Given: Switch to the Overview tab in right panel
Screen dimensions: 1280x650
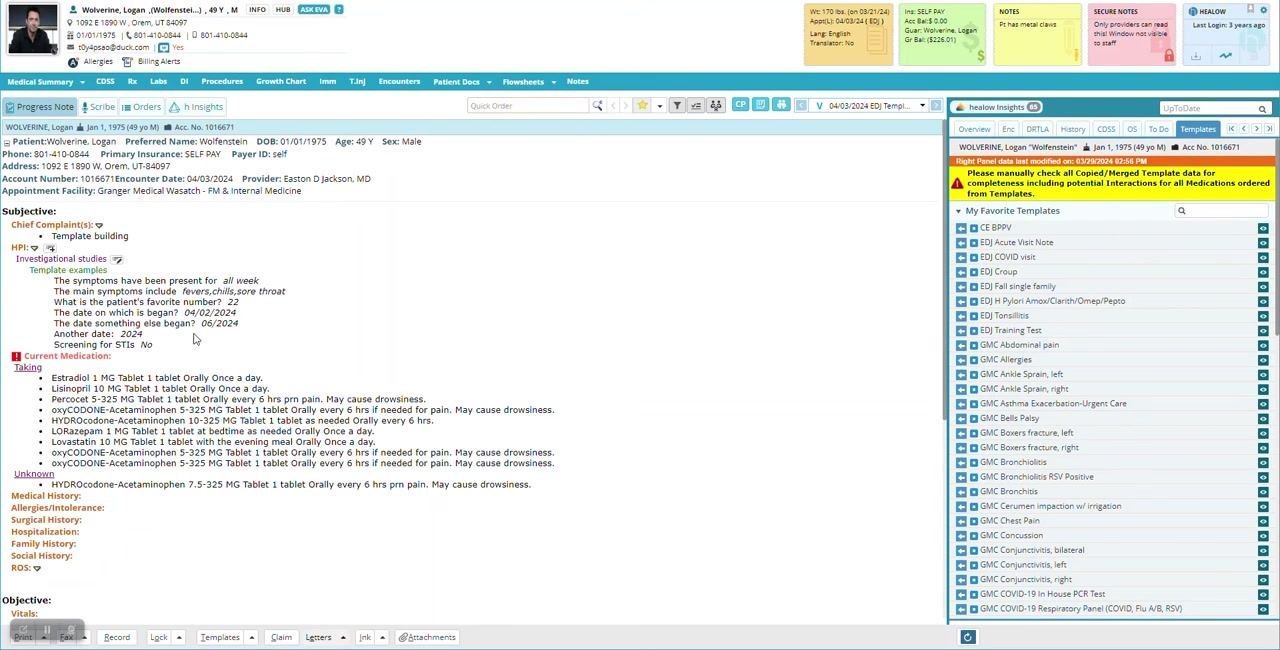Looking at the screenshot, I should pyautogui.click(x=974, y=129).
